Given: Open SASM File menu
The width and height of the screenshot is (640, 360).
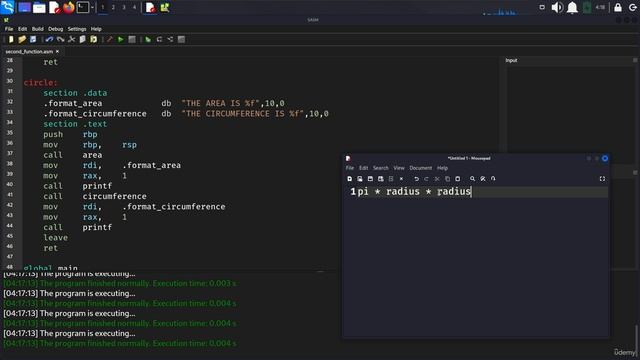Looking at the screenshot, I should [x=9, y=29].
